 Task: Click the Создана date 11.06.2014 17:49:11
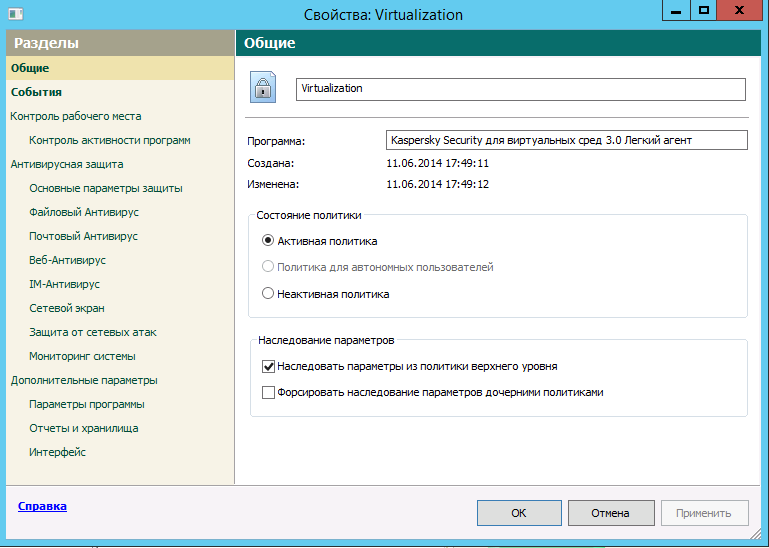pyautogui.click(x=437, y=163)
